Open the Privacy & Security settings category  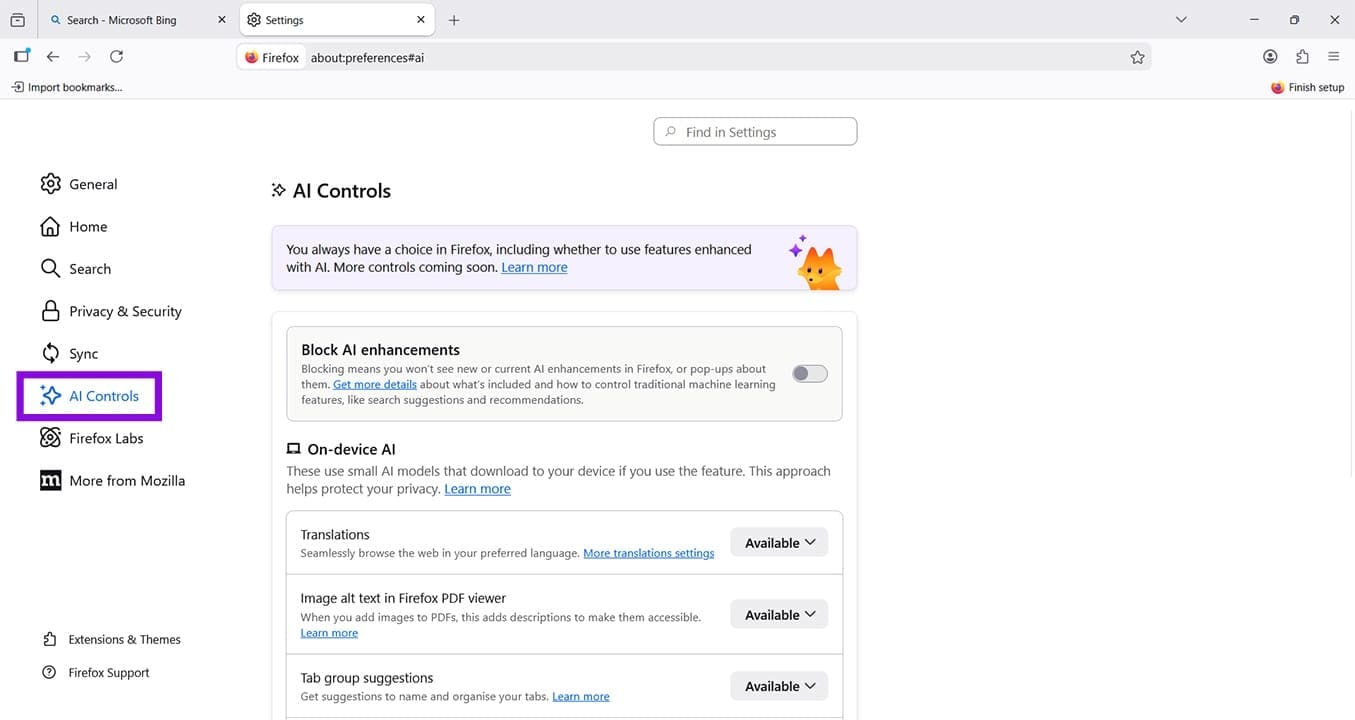point(110,311)
